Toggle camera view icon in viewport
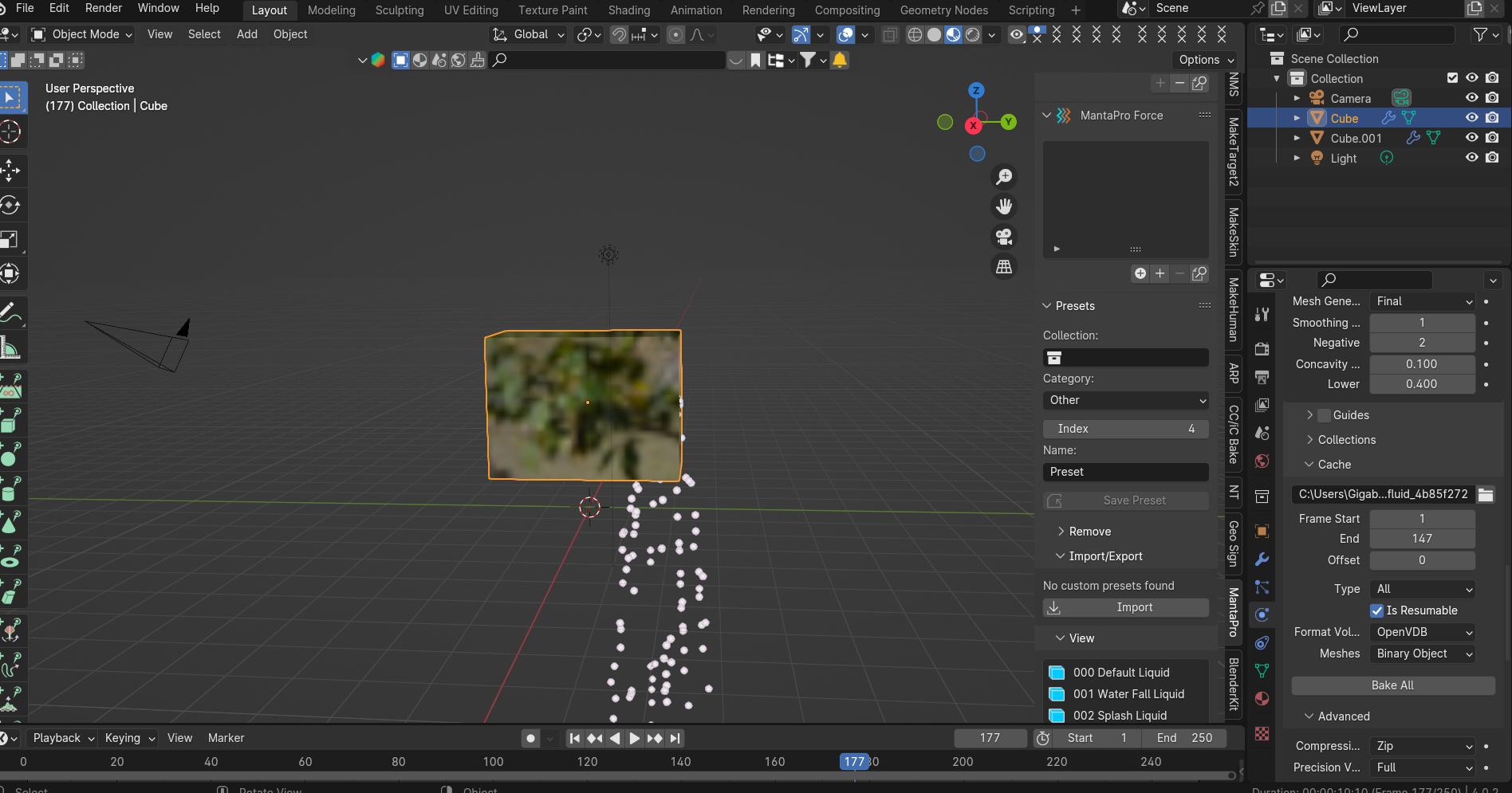The image size is (1512, 793). coord(1004,237)
